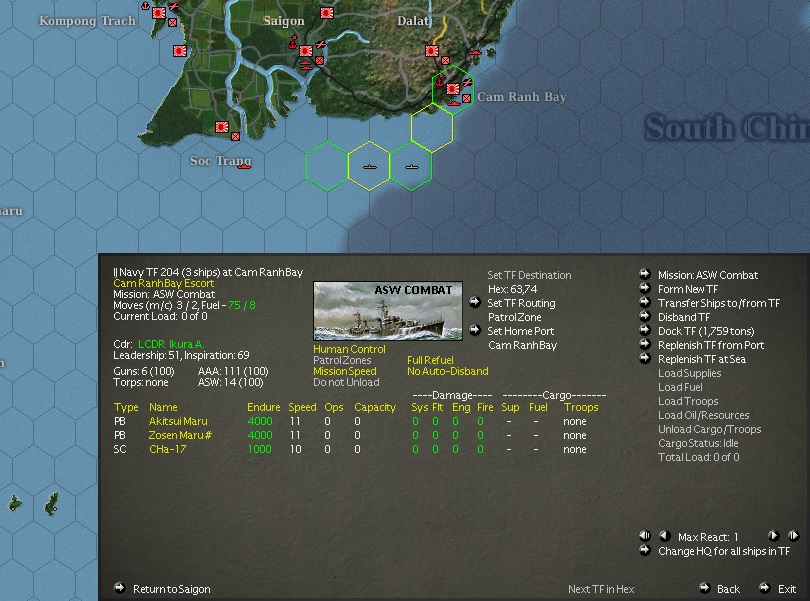
Task: Click arrow icon beside Replenish TF at Sea
Action: click(x=645, y=358)
